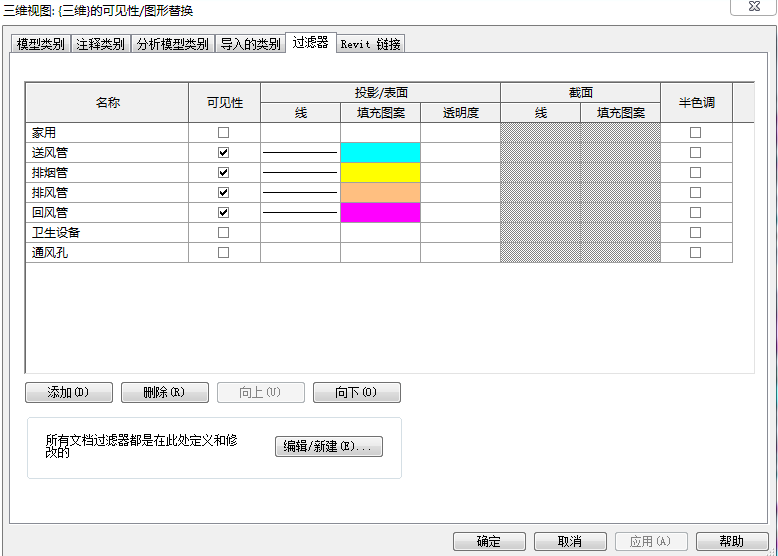Image resolution: width=778 pixels, height=556 pixels.
Task: Open the 注释类别 tab
Action: [100, 44]
